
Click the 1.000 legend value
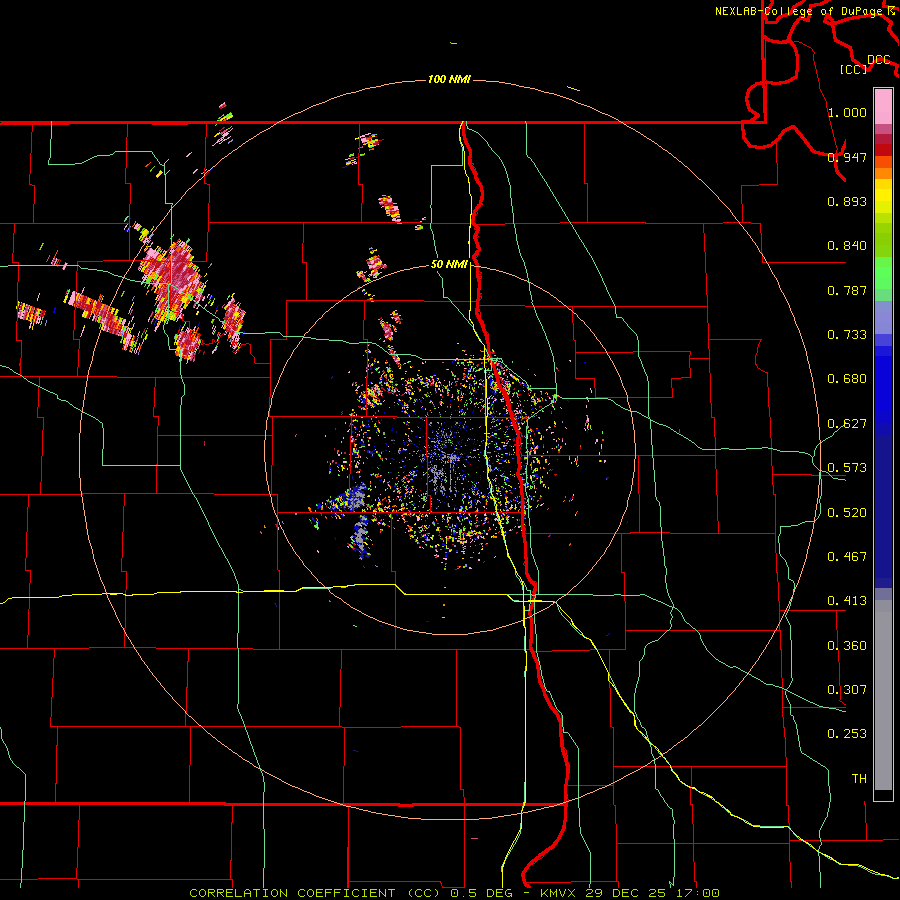point(847,112)
